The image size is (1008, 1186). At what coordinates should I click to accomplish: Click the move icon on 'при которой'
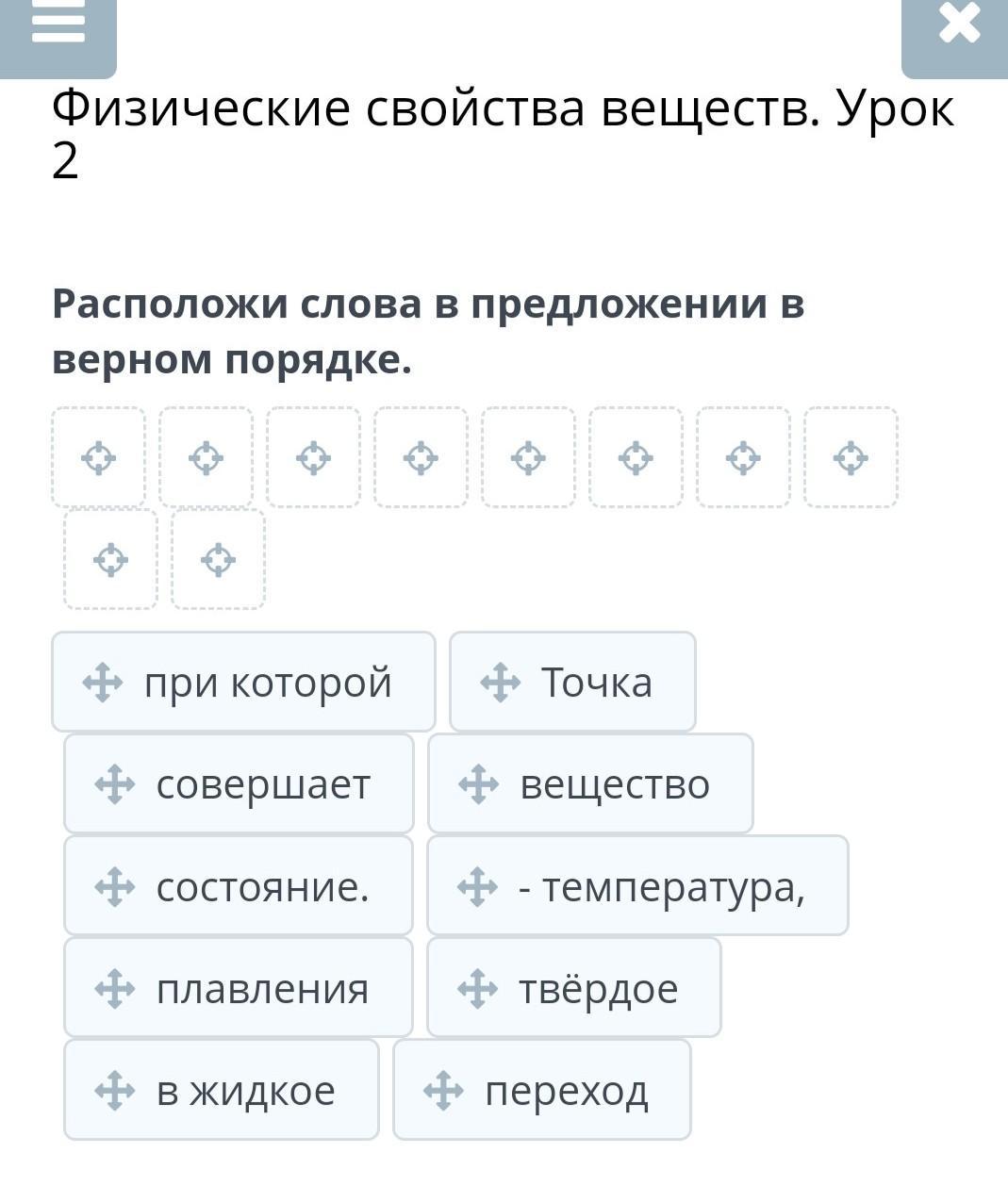(103, 683)
